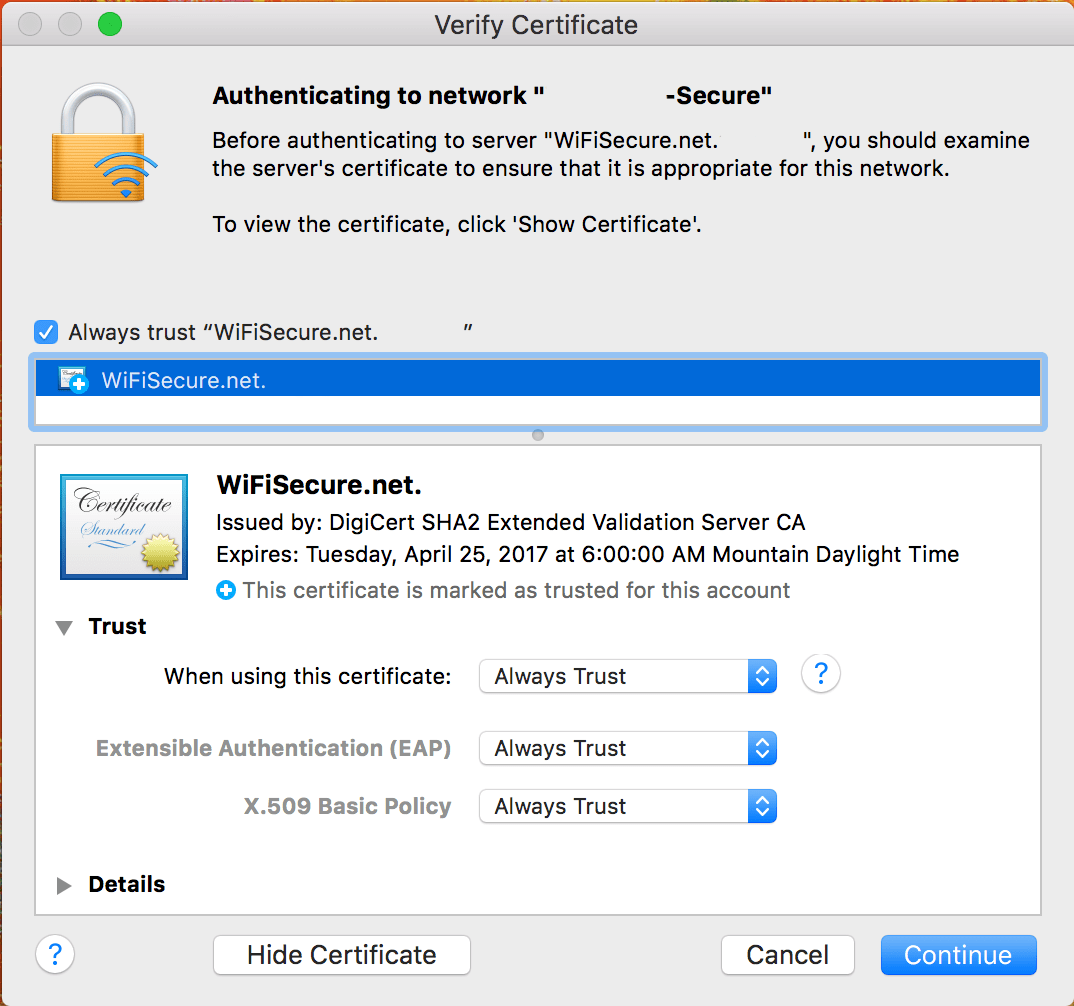Expand the Details section triangle
This screenshot has width=1074, height=1006.
point(64,885)
